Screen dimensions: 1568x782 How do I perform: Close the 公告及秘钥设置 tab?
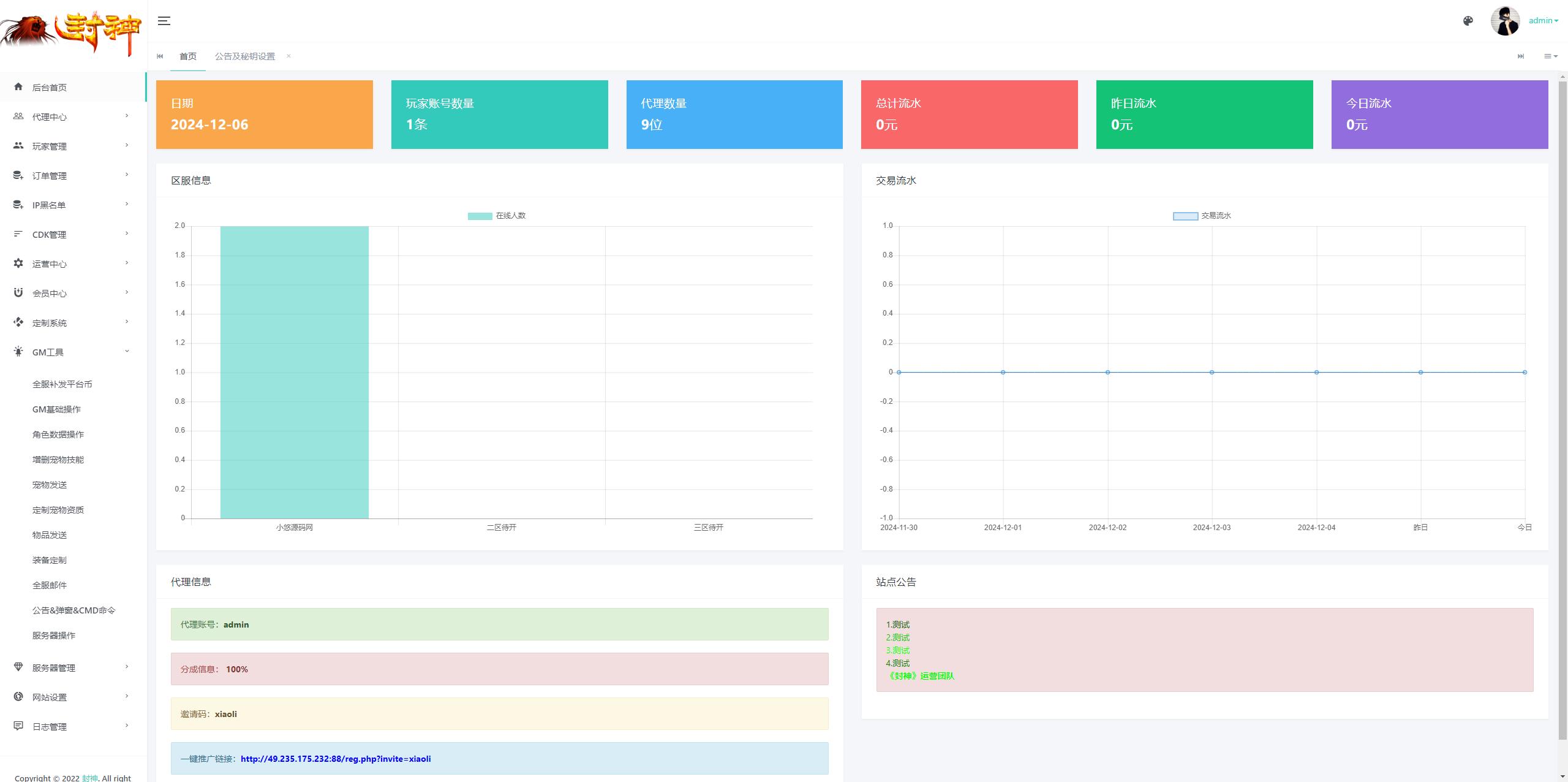point(288,56)
